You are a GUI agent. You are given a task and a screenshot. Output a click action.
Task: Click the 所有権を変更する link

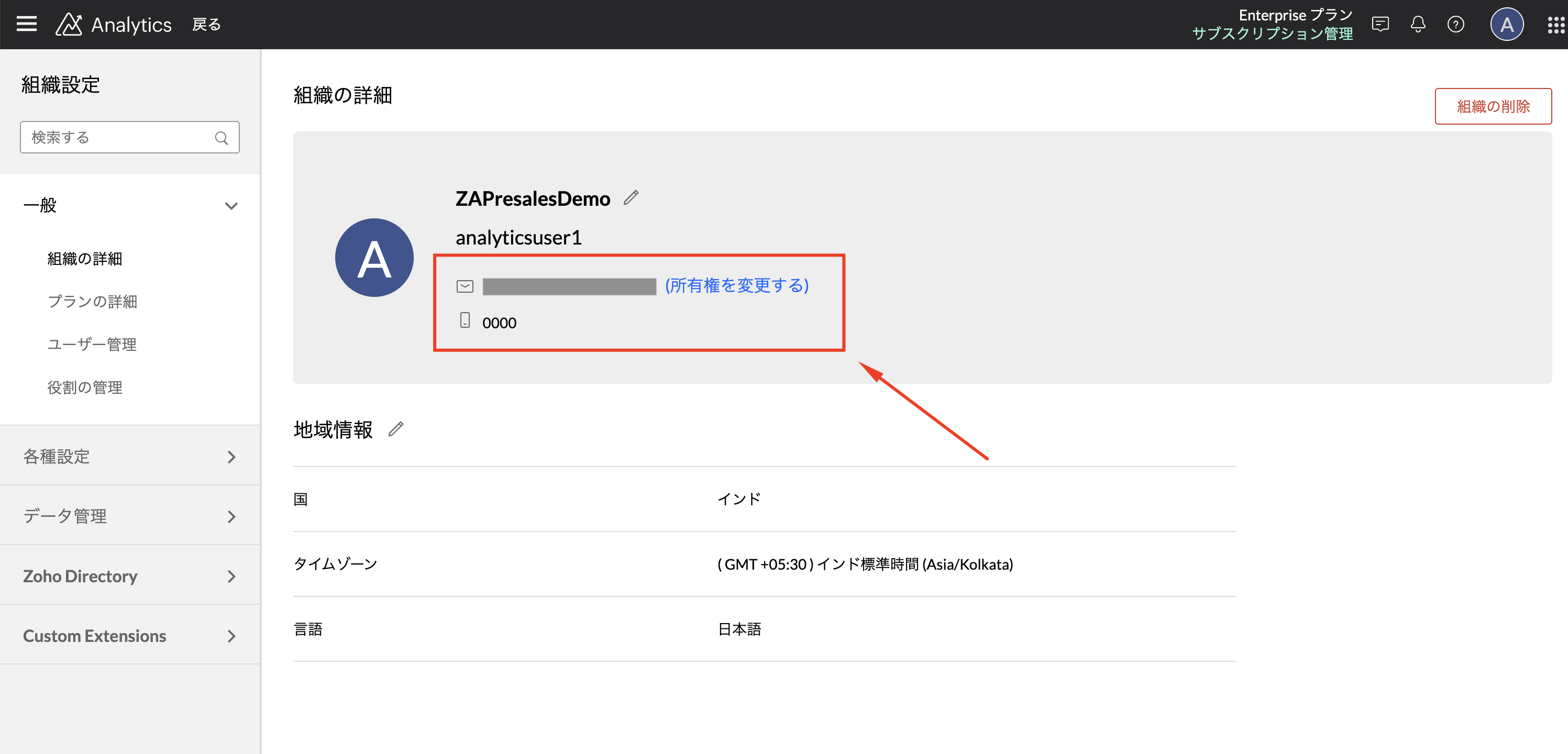tap(736, 285)
